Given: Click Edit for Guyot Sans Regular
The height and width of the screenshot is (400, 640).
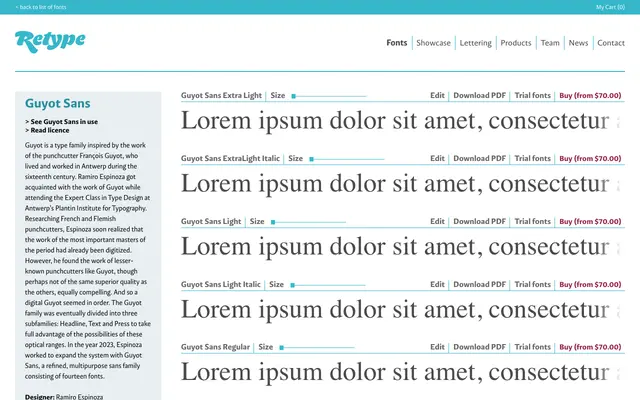Looking at the screenshot, I should tap(437, 347).
